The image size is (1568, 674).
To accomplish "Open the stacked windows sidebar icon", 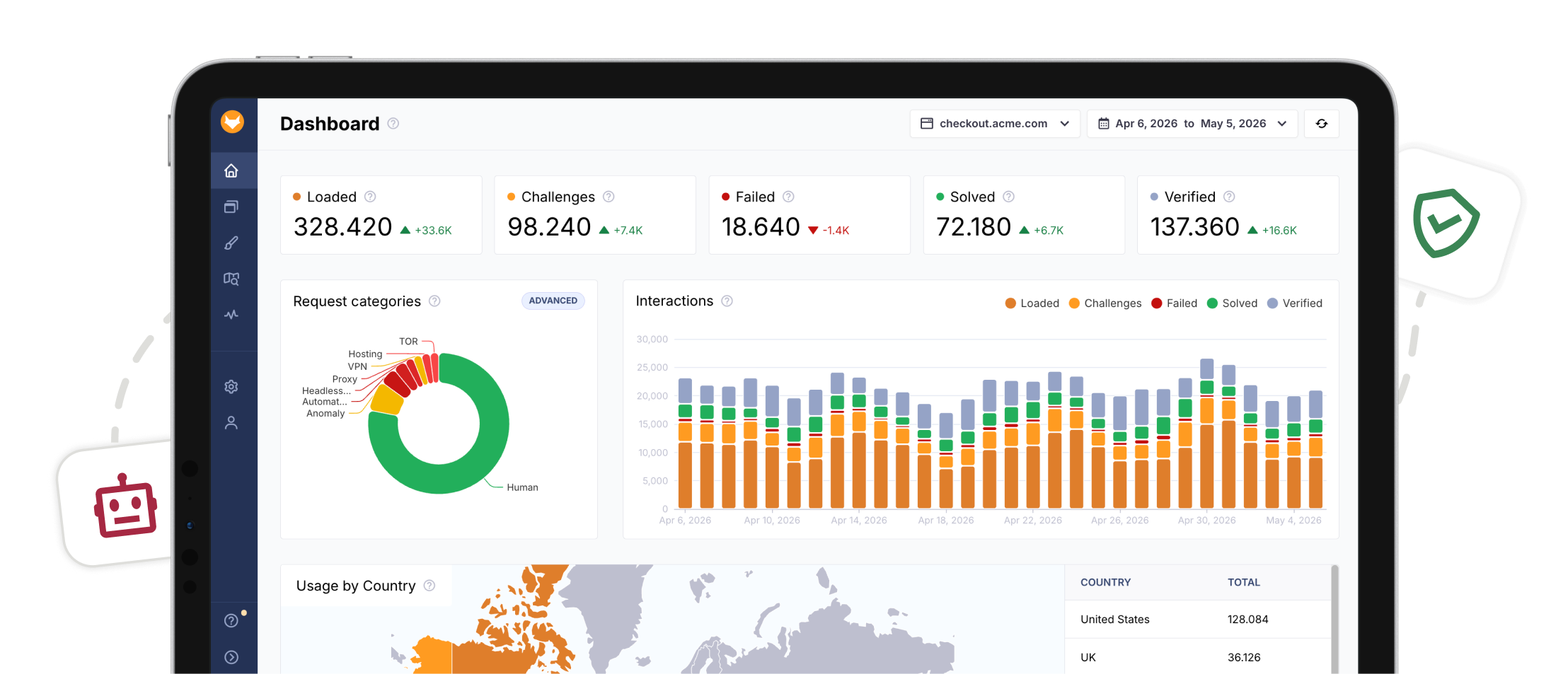I will click(231, 207).
